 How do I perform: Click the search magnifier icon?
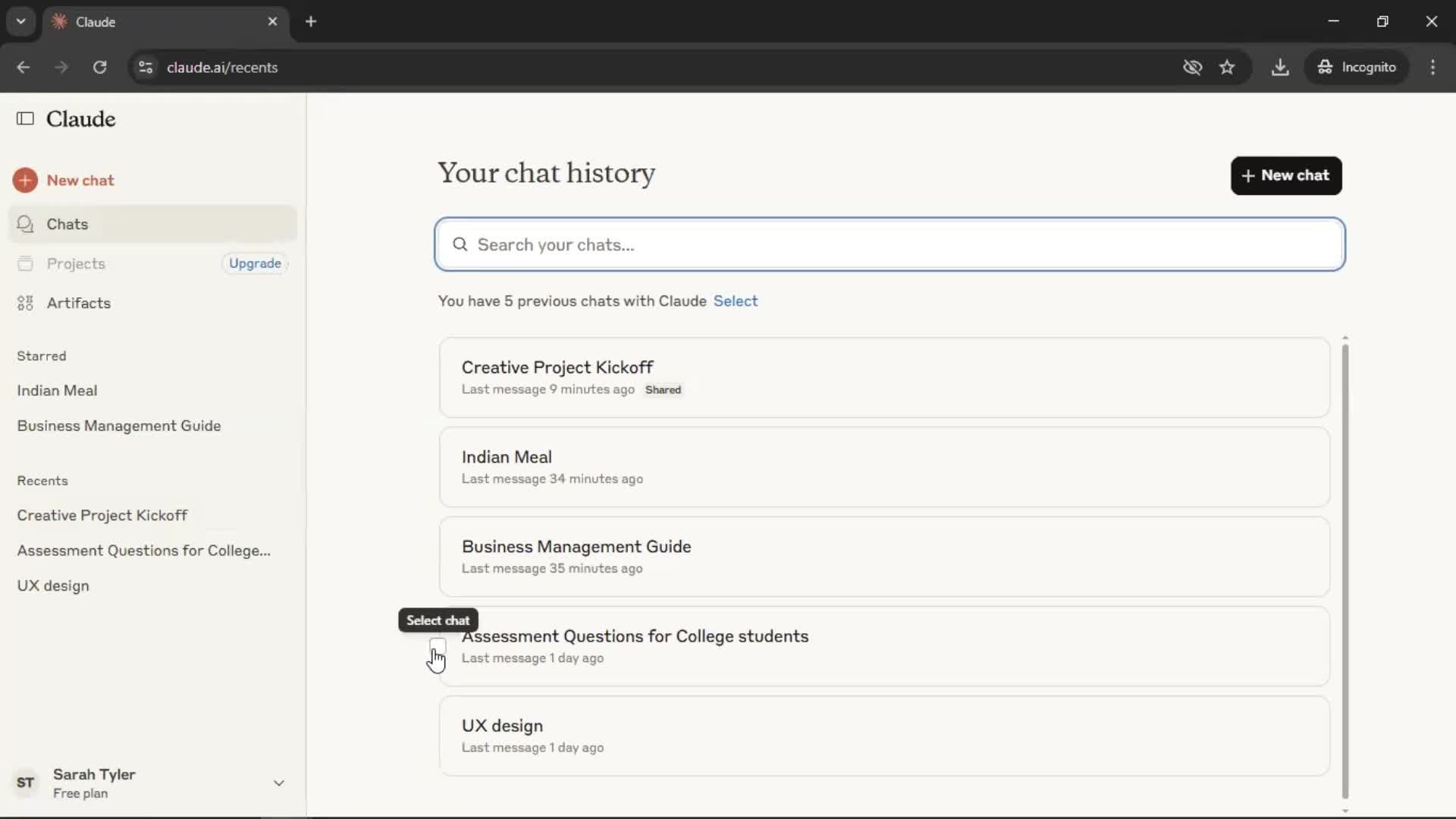(x=460, y=244)
